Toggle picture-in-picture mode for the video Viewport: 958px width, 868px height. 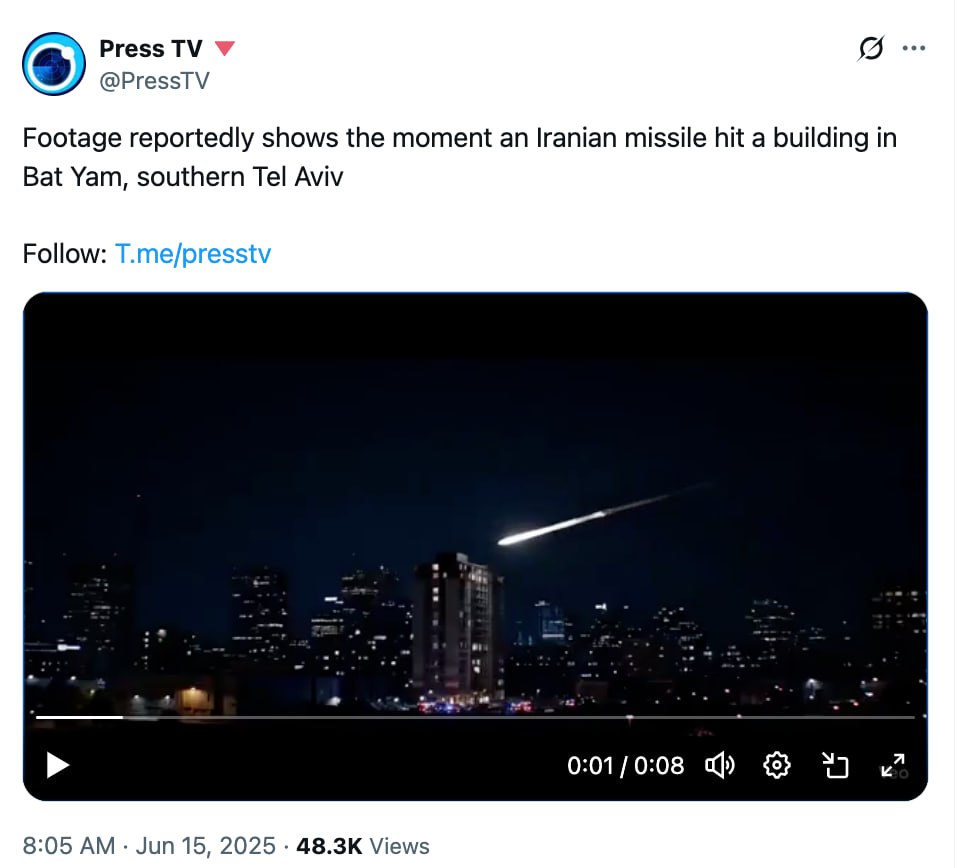[834, 766]
